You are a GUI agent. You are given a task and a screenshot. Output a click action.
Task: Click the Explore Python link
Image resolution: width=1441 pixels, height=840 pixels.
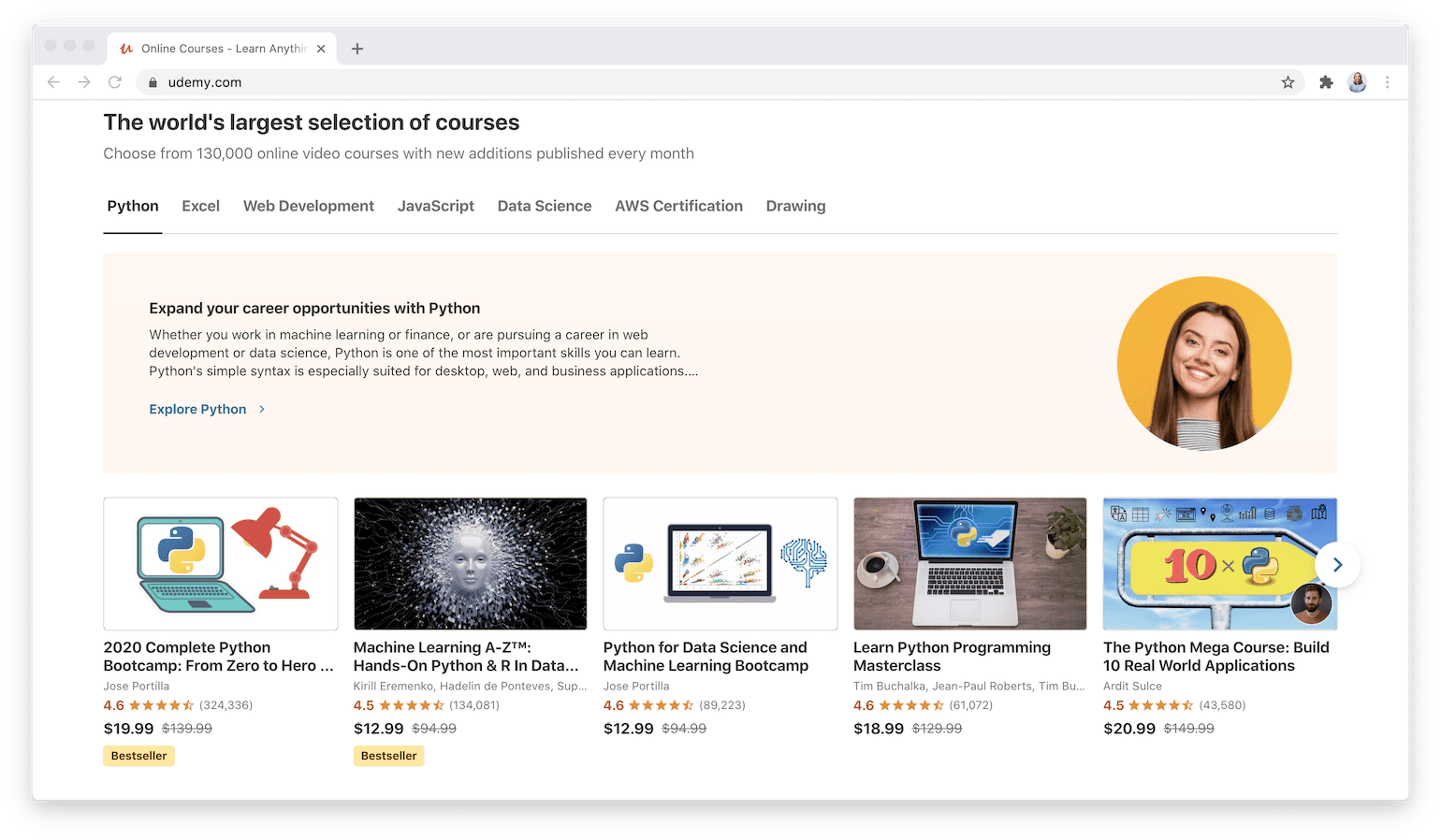pyautogui.click(x=197, y=409)
